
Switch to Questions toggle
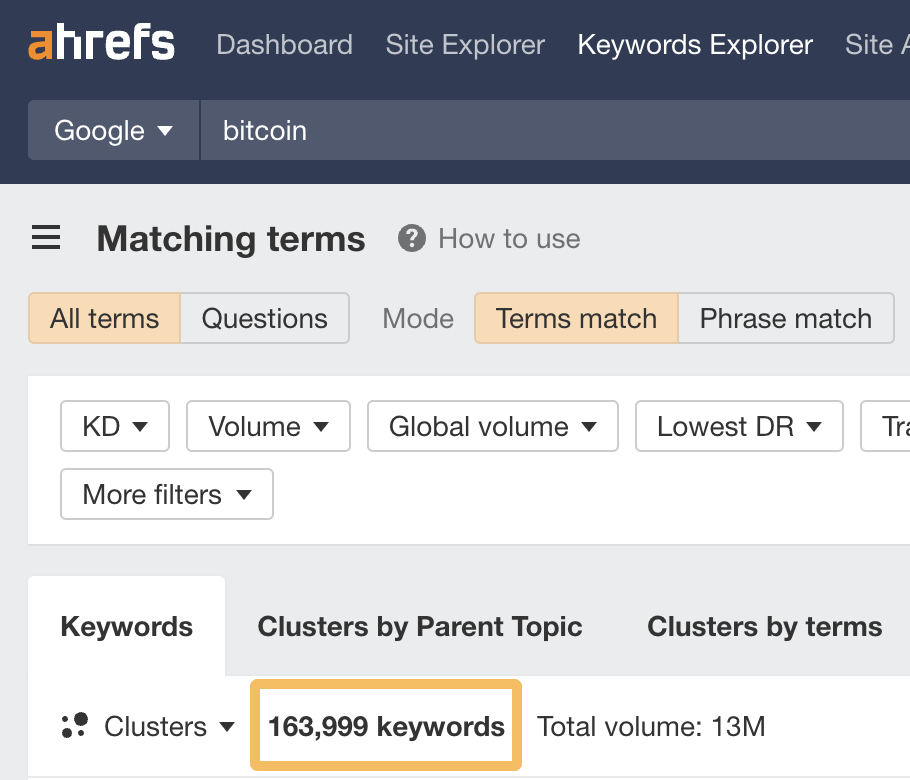(x=264, y=319)
